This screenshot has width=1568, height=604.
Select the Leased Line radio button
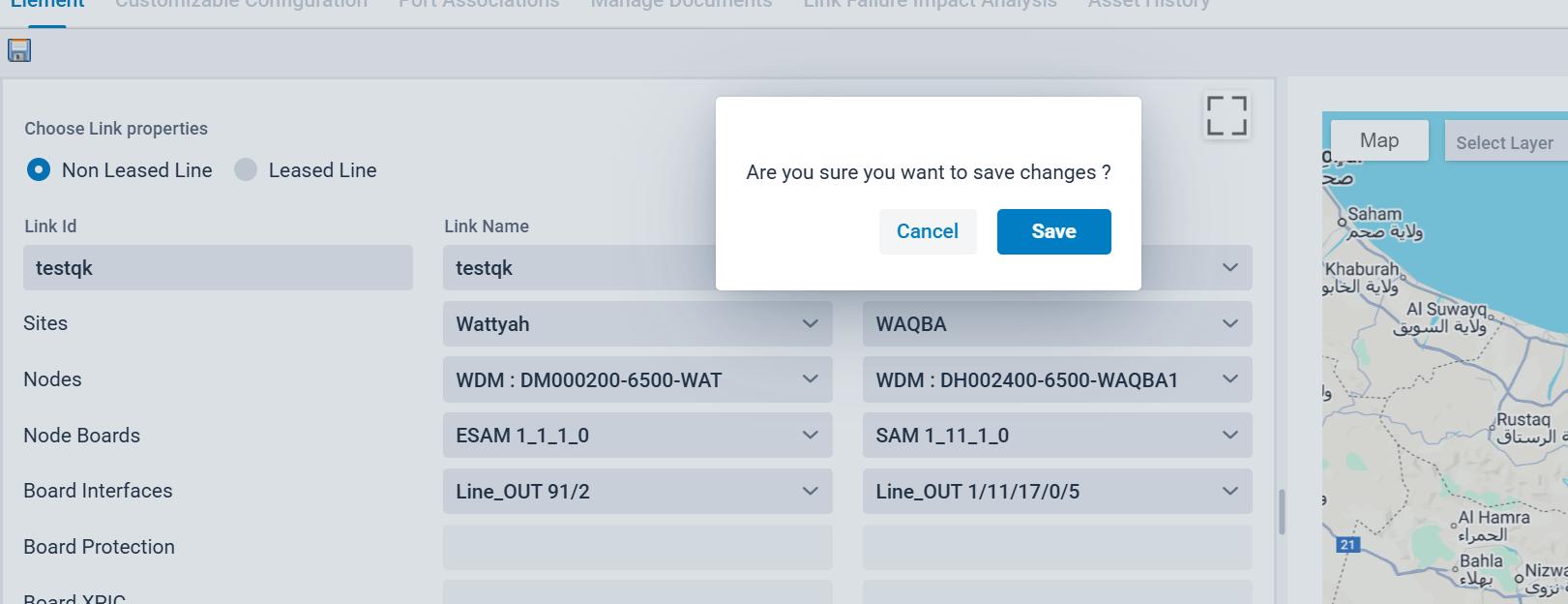coord(247,170)
